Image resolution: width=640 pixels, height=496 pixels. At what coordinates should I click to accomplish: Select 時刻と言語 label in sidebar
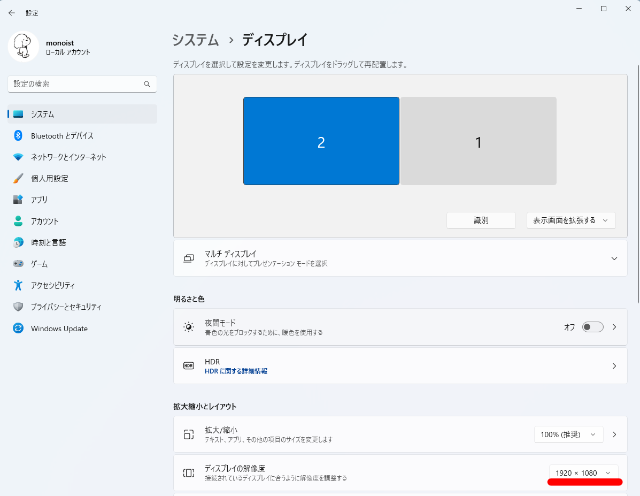48,242
